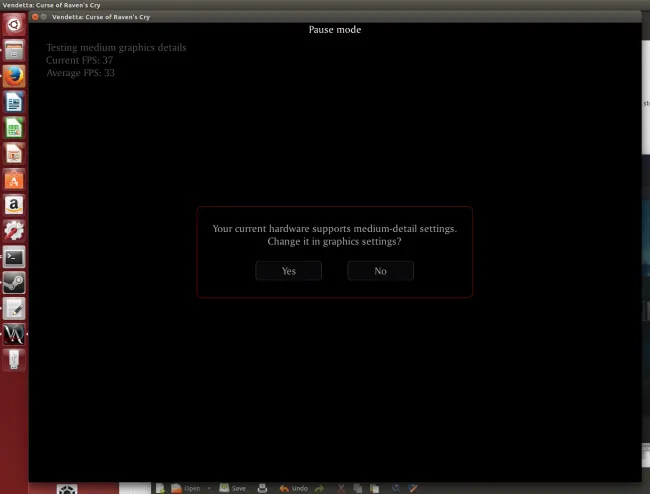This screenshot has width=650, height=494.
Task: Switch to Steam in launcher
Action: coord(14,283)
